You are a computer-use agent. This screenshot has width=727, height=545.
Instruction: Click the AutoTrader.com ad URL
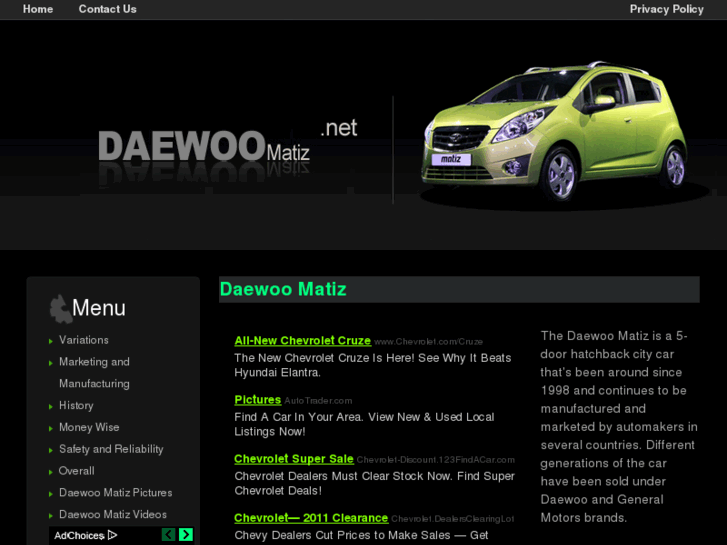point(318,401)
